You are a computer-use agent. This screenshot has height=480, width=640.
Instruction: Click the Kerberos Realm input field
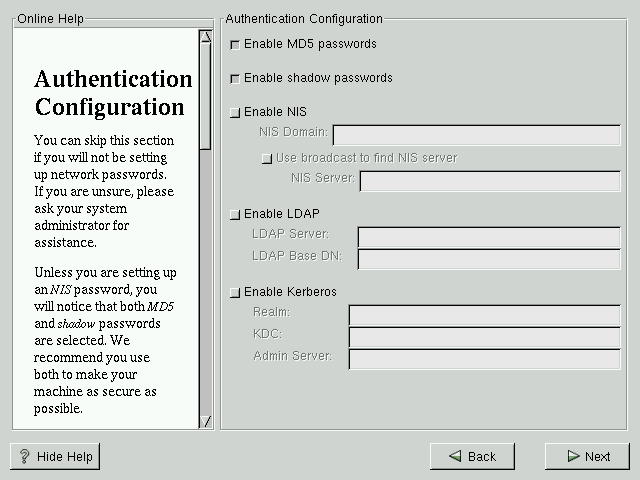(484, 315)
